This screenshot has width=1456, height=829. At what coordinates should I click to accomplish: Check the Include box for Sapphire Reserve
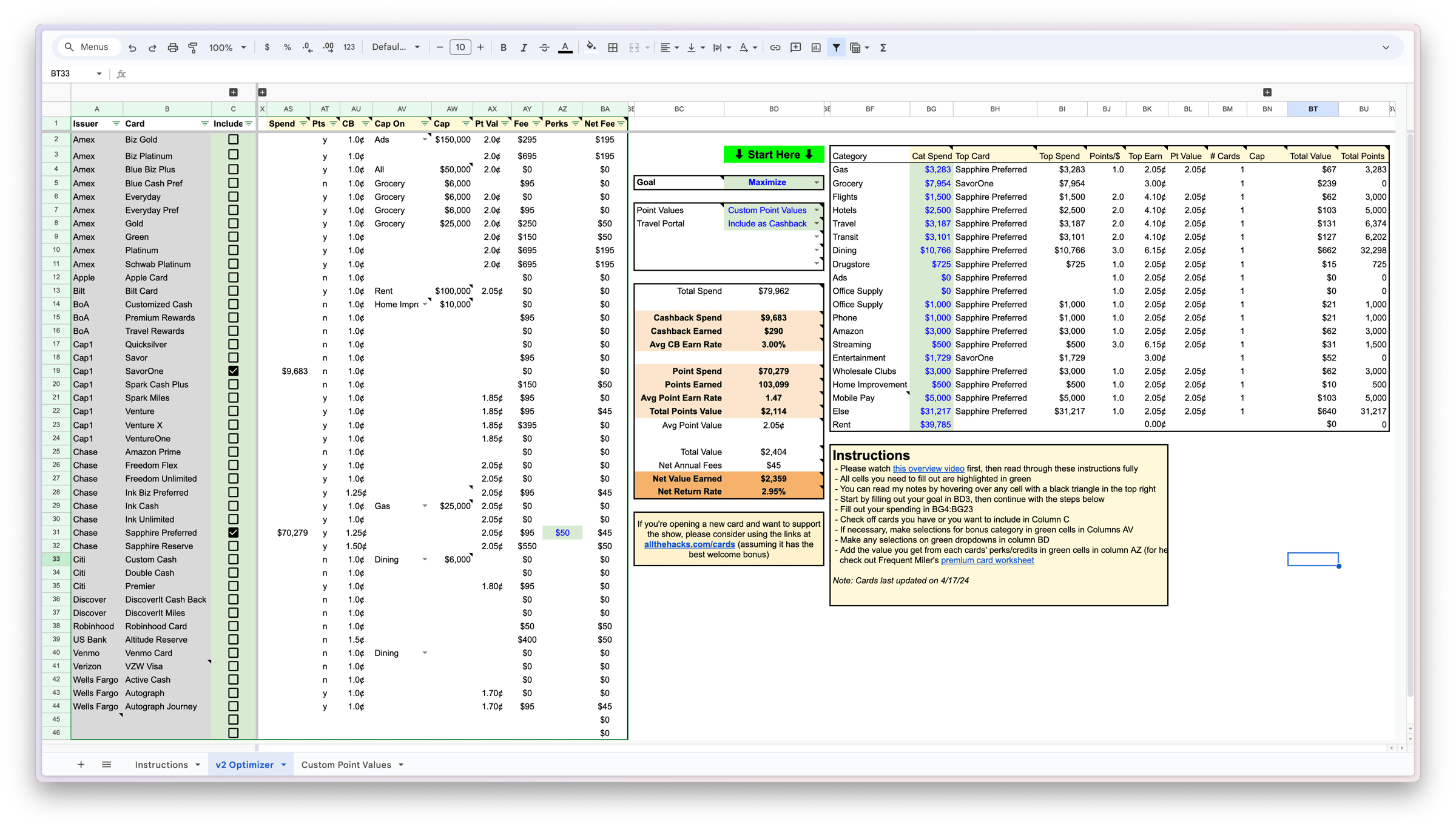pyautogui.click(x=233, y=546)
